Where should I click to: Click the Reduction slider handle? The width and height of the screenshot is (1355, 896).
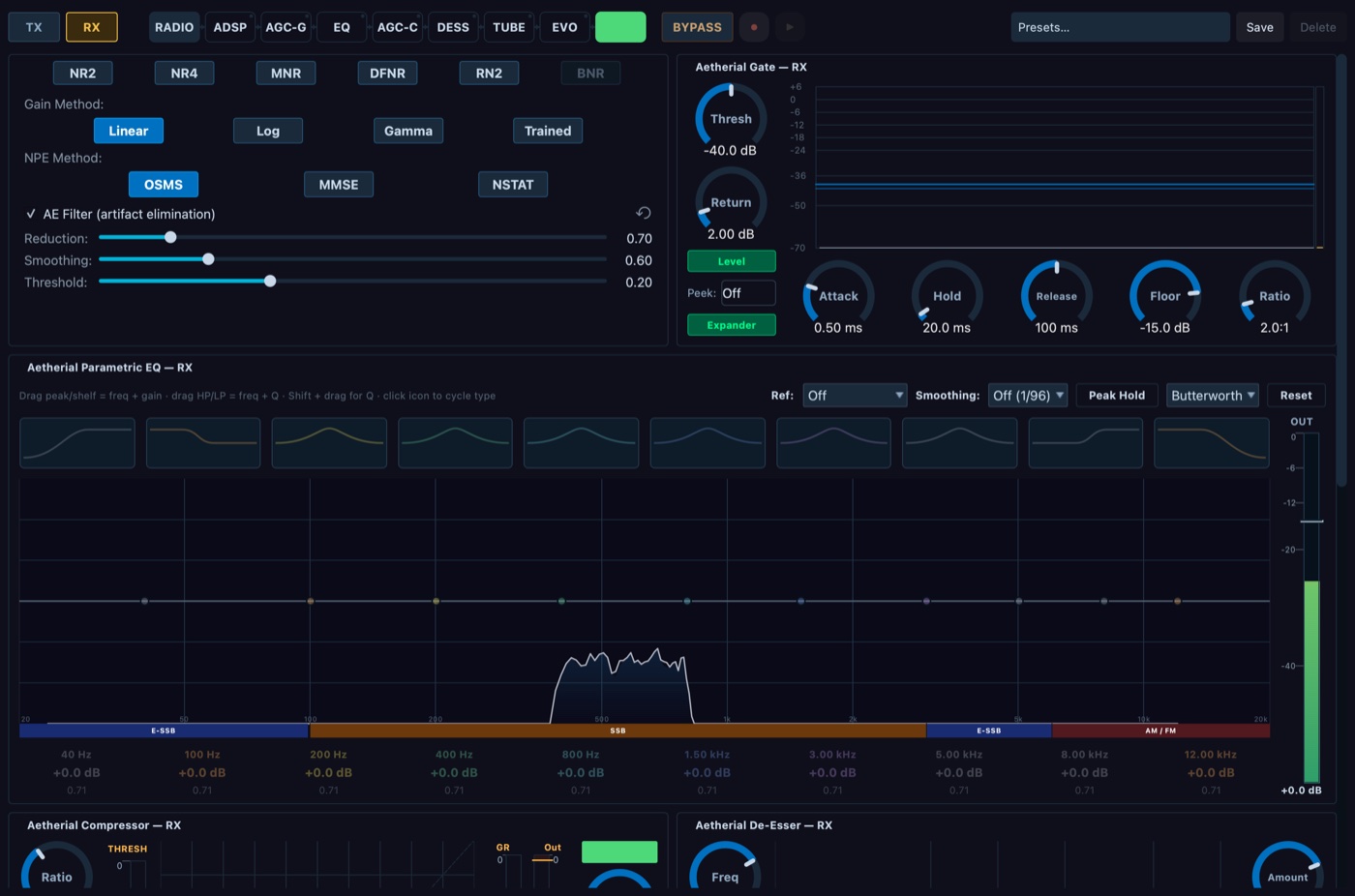pos(170,237)
